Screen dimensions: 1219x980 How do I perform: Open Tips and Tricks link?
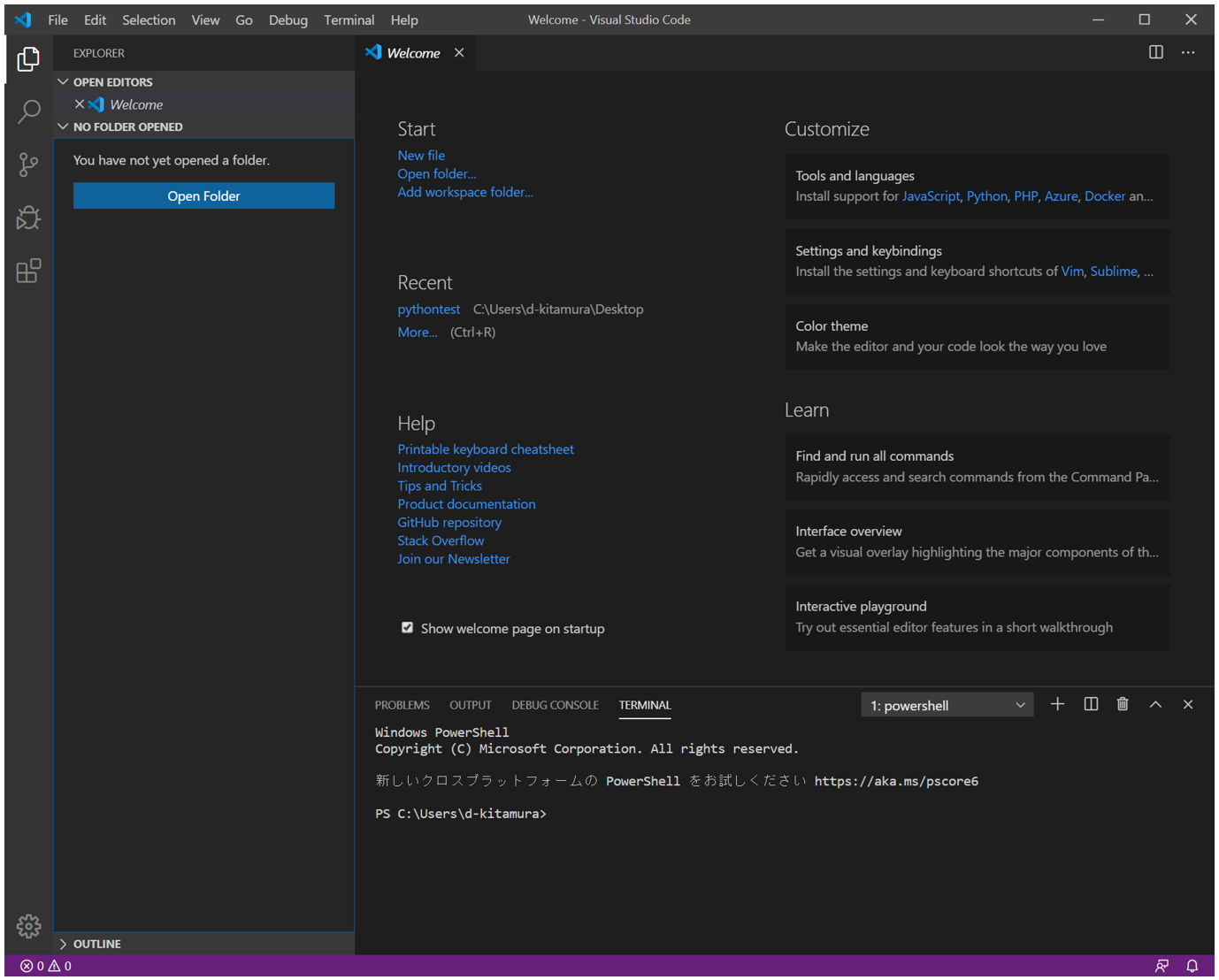tap(440, 486)
